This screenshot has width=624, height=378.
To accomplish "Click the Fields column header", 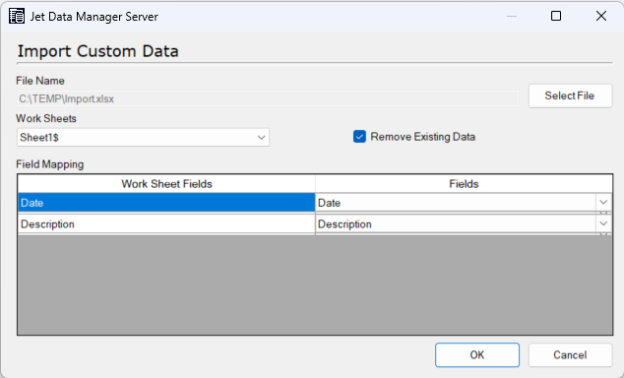I will (x=464, y=184).
